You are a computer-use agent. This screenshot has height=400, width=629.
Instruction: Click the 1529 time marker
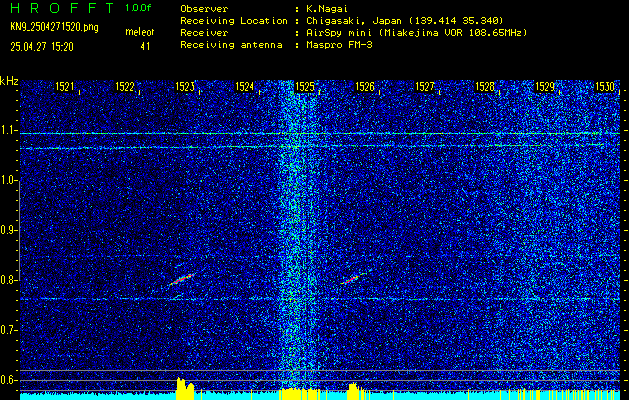pyautogui.click(x=545, y=87)
